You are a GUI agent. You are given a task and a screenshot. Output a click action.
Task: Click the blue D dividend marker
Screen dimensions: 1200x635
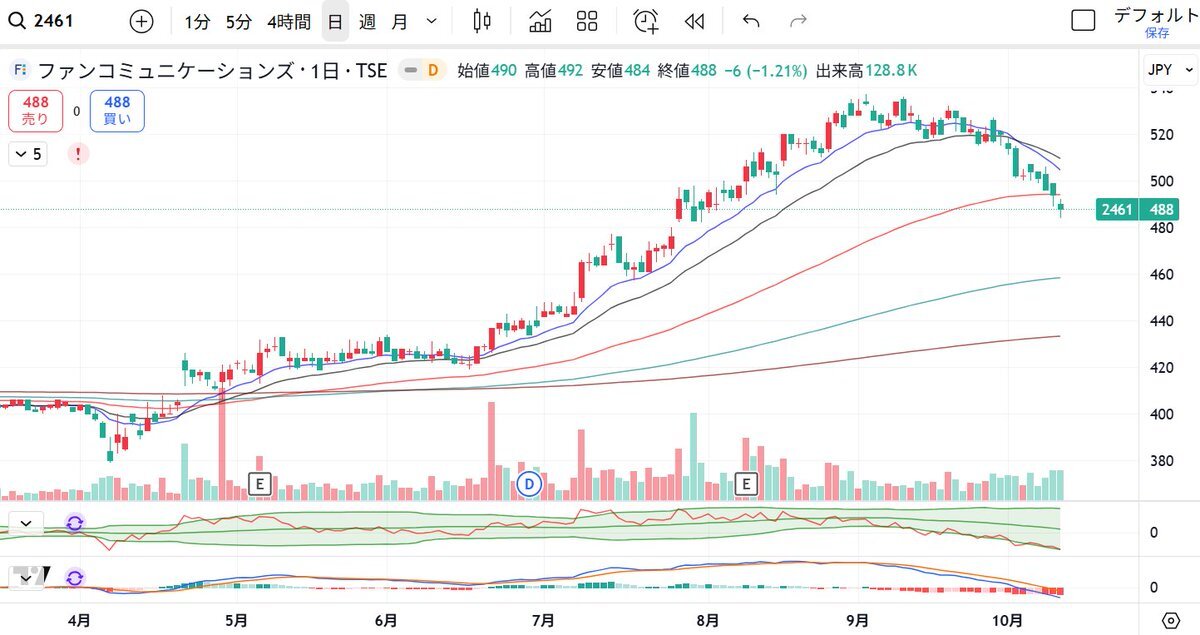(x=529, y=485)
